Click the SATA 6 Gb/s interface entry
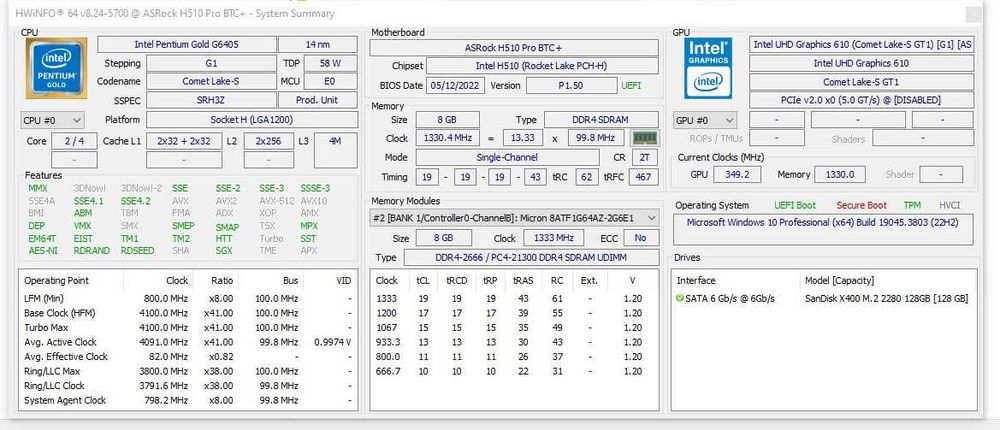Viewport: 1000px width, 430px height. (730, 299)
